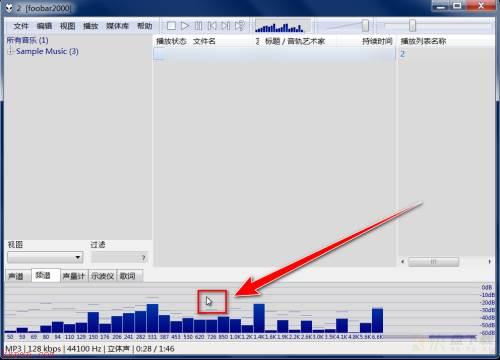Skip to the previous track

212,26
